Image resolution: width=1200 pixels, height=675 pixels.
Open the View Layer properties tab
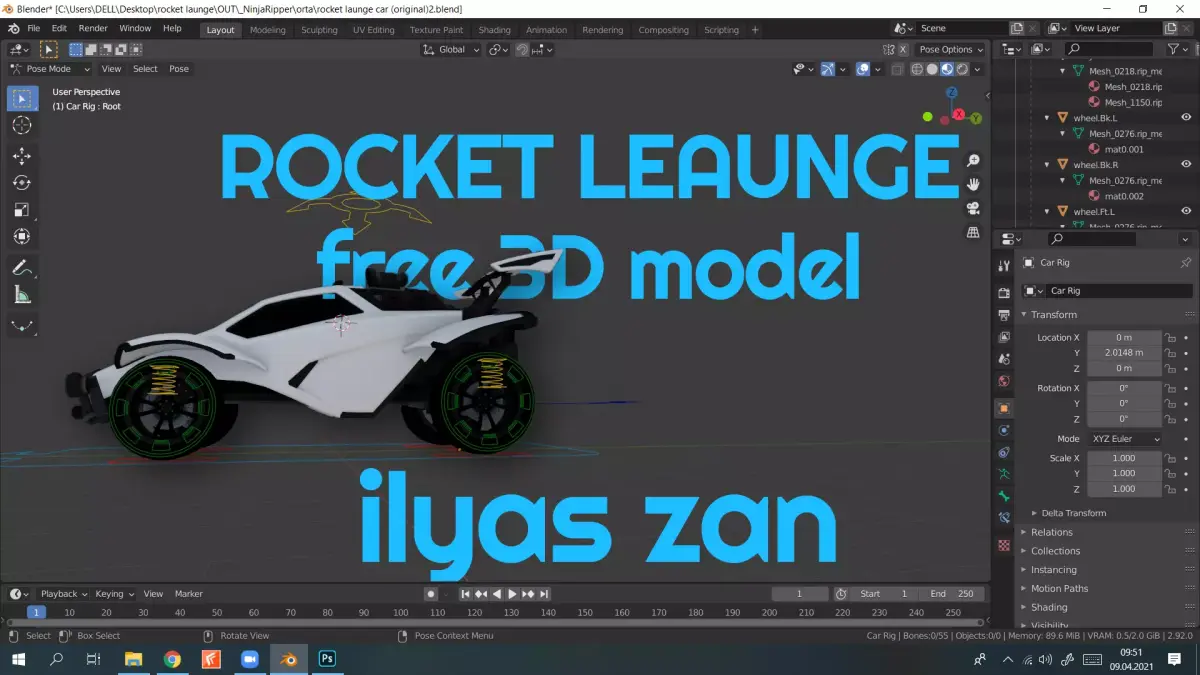pos(1004,336)
